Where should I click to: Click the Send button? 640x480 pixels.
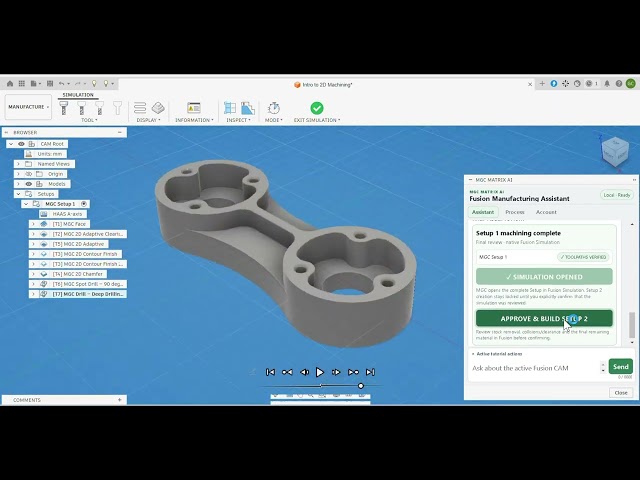pos(620,367)
